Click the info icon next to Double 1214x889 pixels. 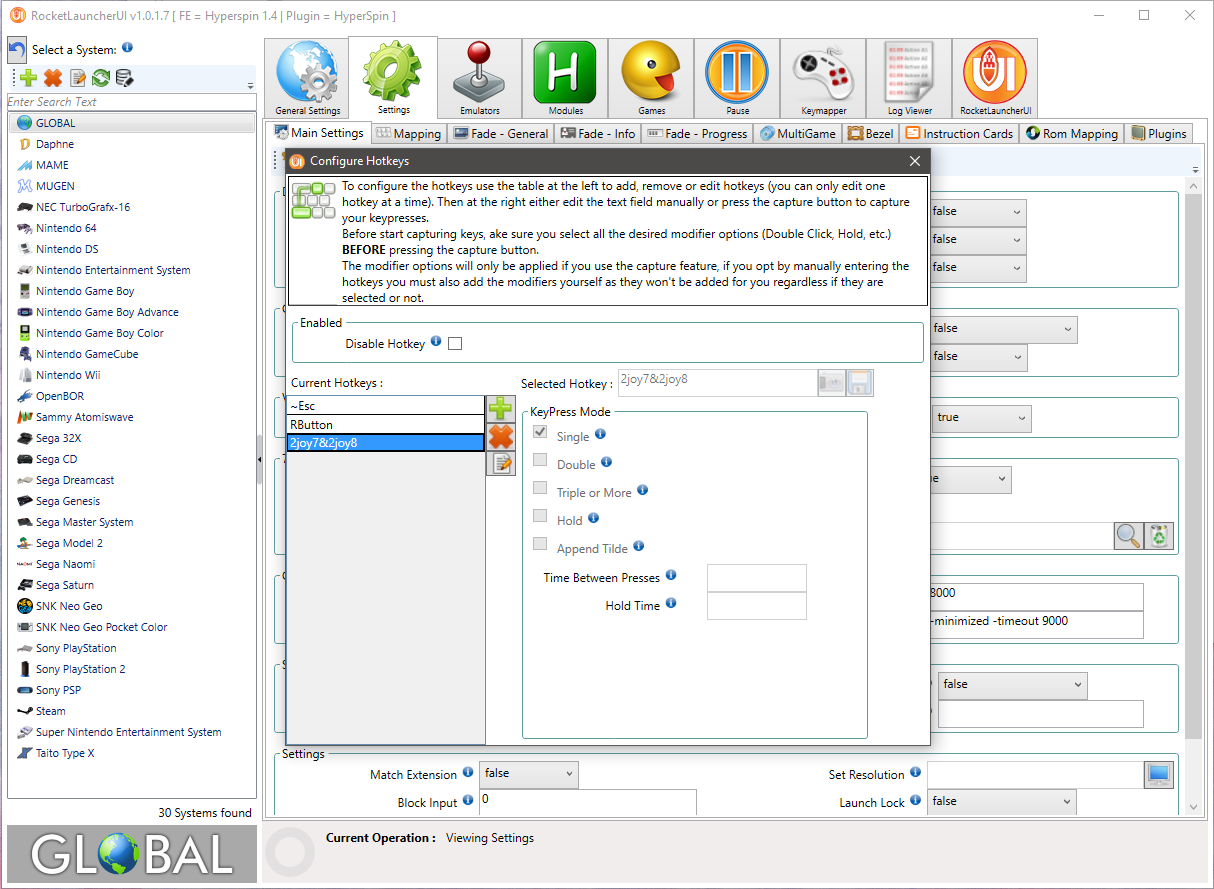(x=606, y=462)
